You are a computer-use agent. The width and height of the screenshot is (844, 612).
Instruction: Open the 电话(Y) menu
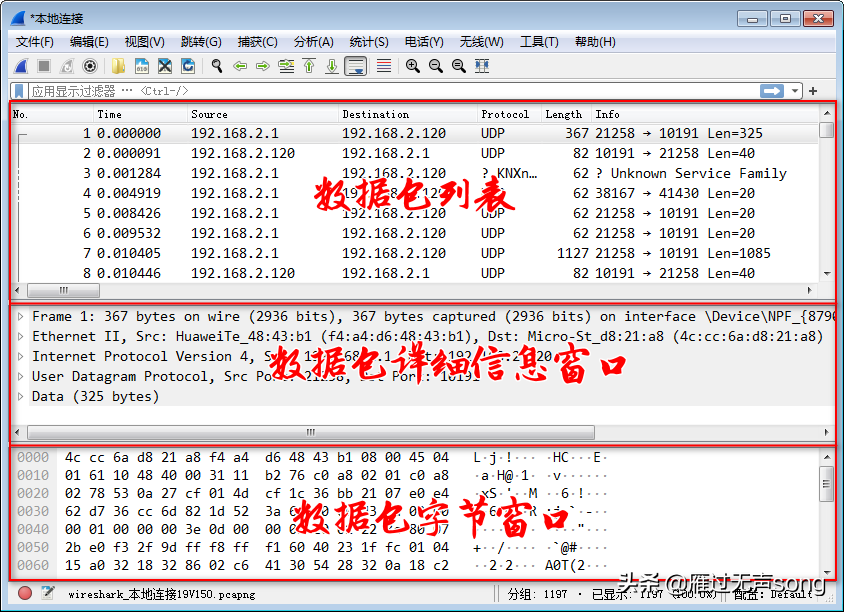[424, 42]
